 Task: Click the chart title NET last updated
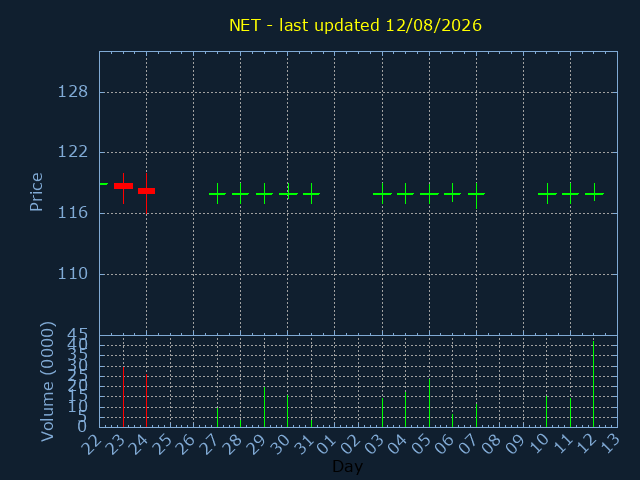point(355,25)
